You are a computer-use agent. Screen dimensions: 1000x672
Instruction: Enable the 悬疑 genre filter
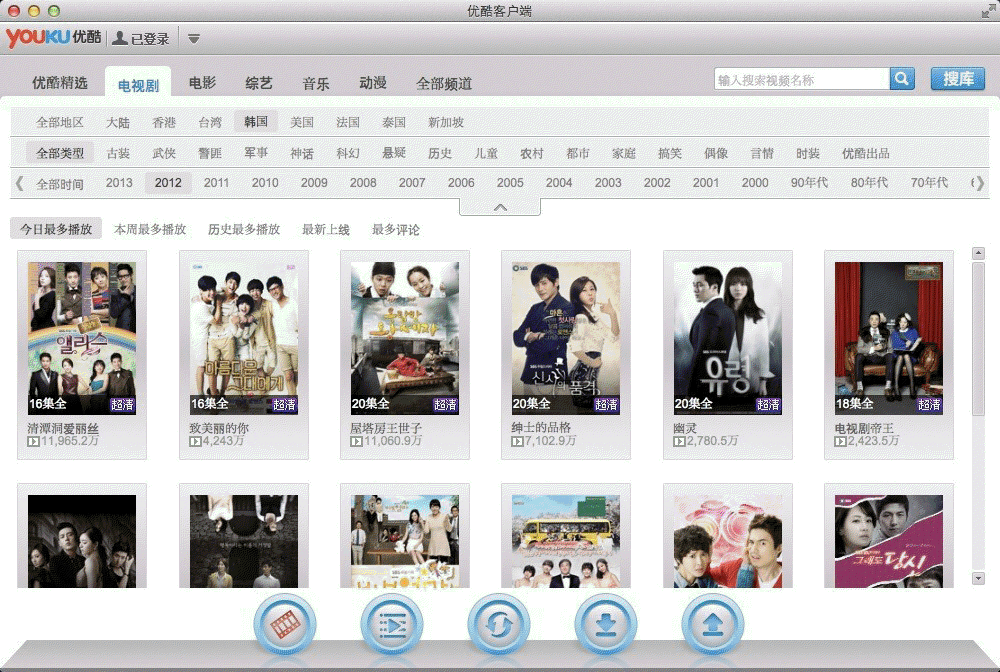(394, 153)
